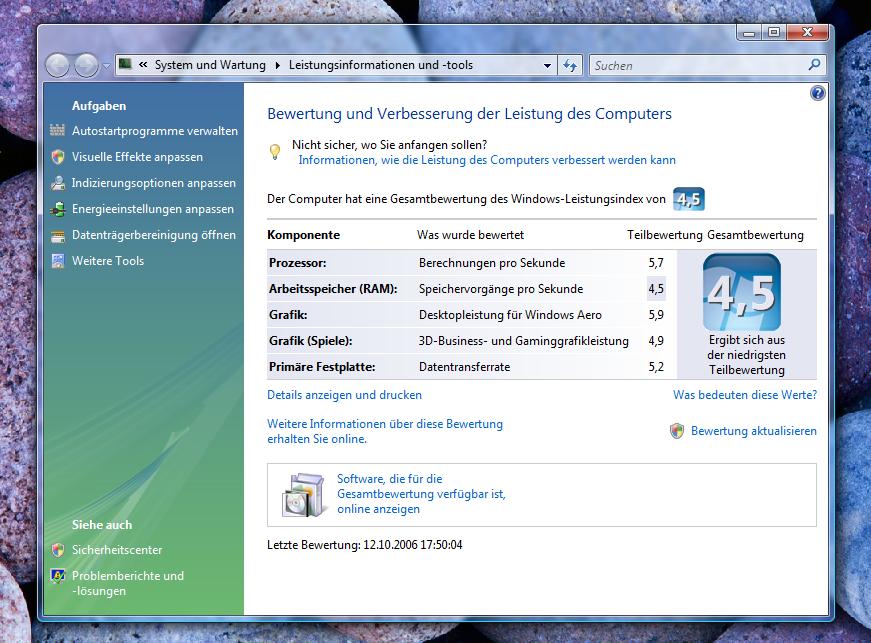Launch Datenträgerbereinigung öffnen
Screen dimensions: 871x643
tap(154, 235)
